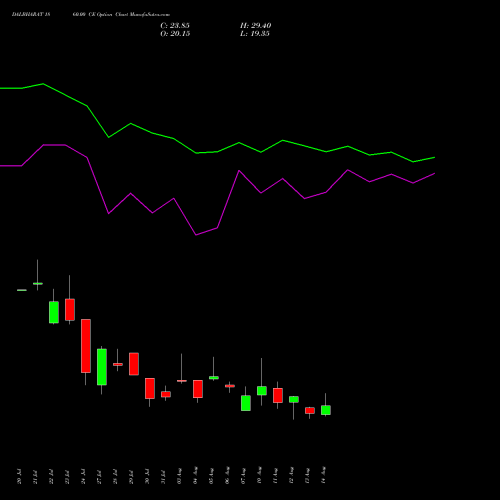Click the '24 Jul' date label
500x500 pixels.
click(x=83, y=477)
